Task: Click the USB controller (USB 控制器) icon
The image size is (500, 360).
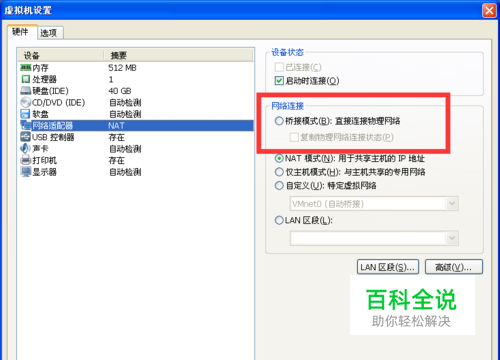Action: click(x=26, y=137)
